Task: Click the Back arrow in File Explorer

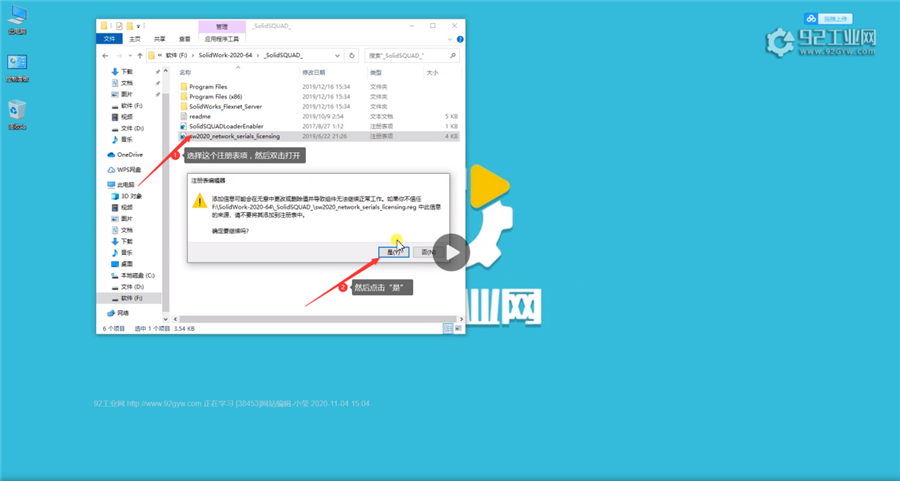Action: (105, 56)
